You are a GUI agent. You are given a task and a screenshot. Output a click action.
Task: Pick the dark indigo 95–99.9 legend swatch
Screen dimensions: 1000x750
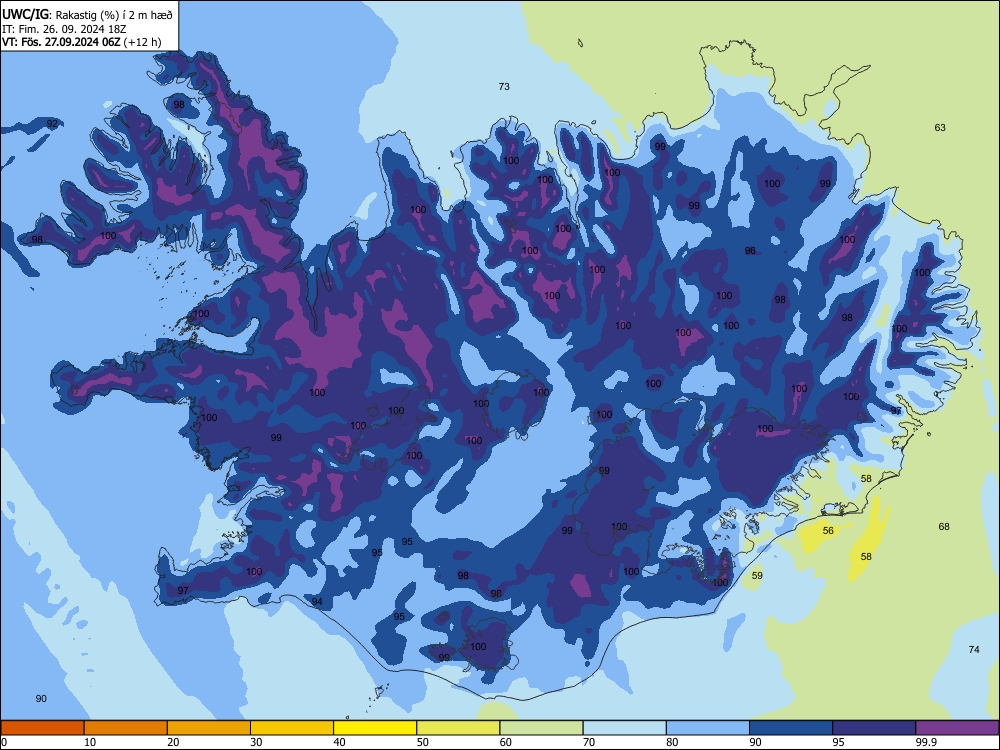874,728
